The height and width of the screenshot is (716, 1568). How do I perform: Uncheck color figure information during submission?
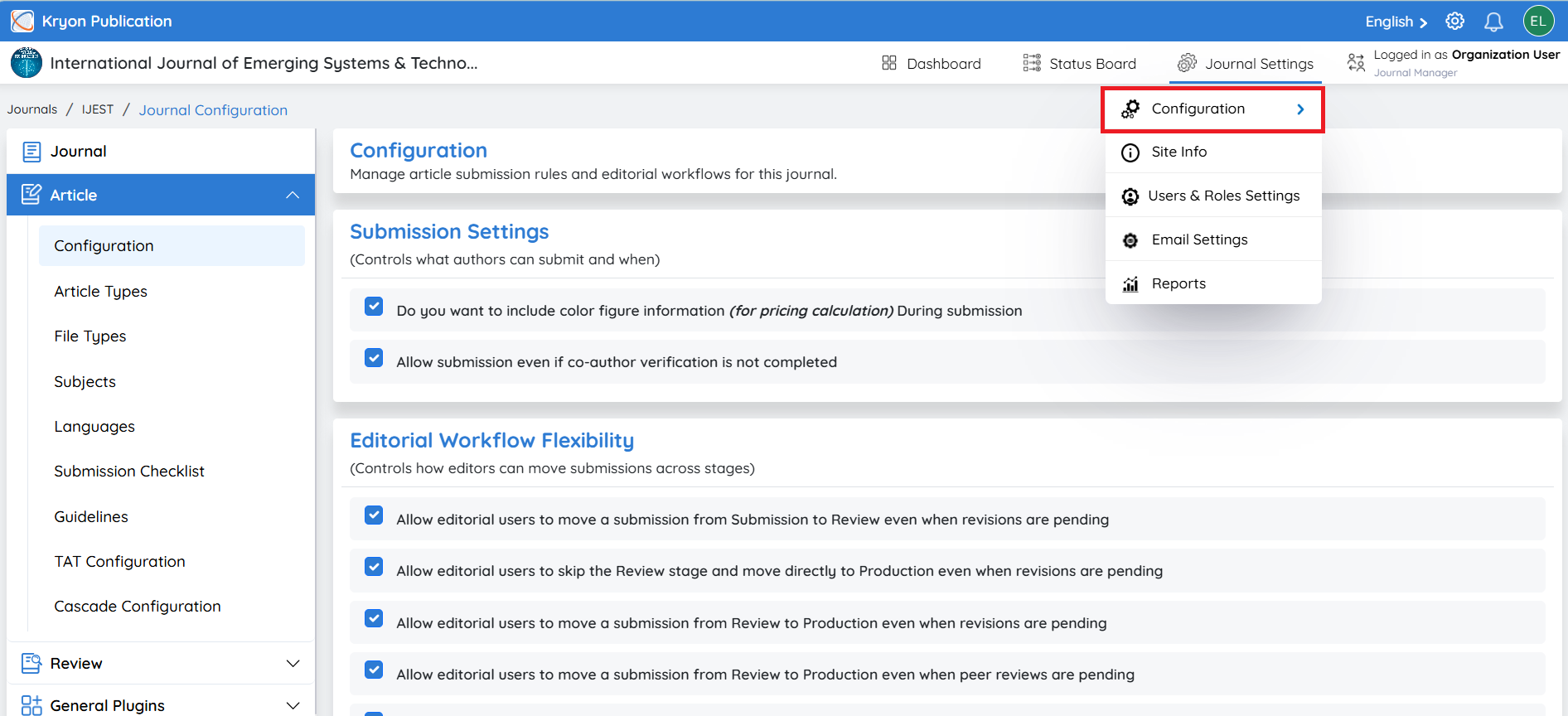coord(374,307)
